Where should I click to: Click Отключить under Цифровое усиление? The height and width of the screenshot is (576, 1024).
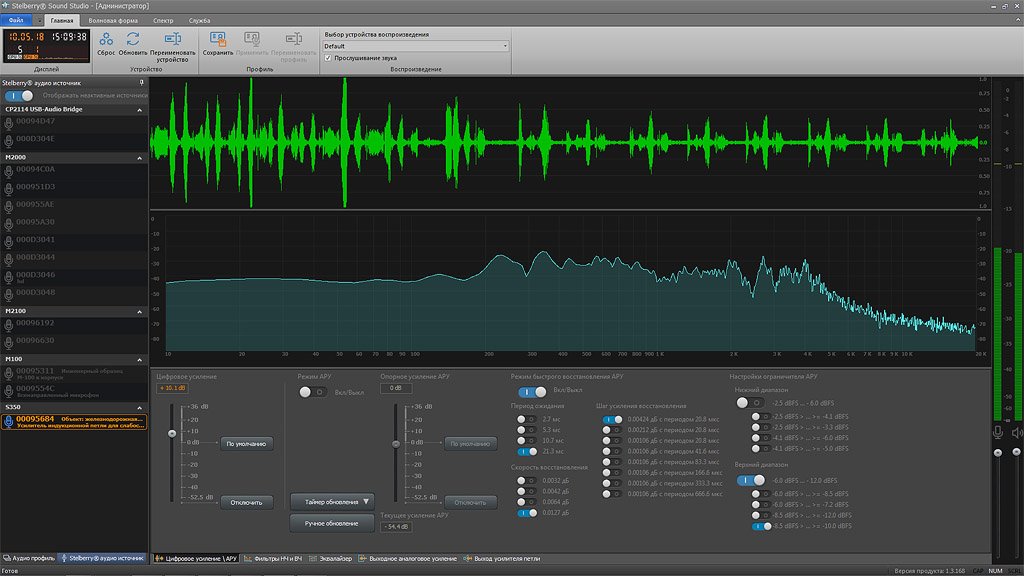(246, 502)
